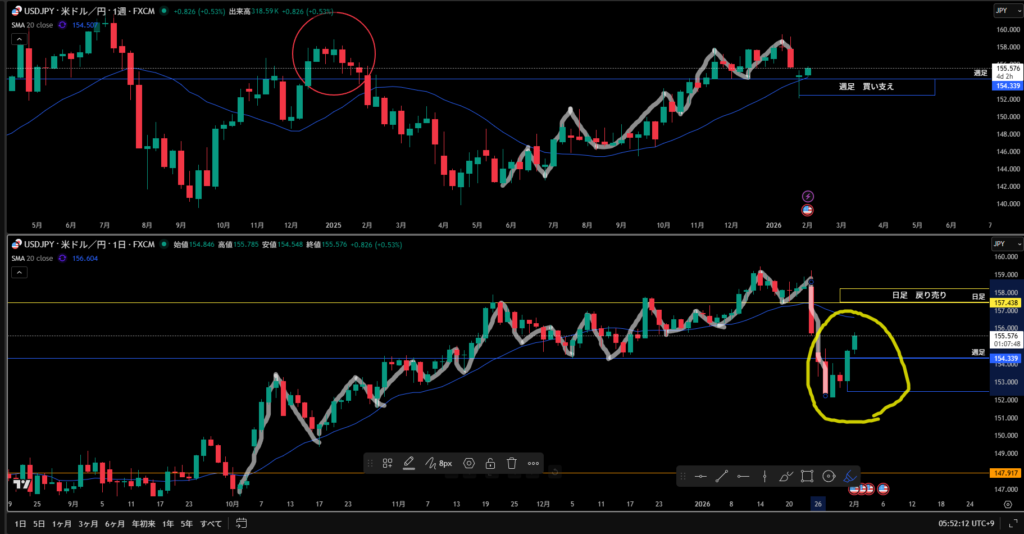Select the rectangle shape drawing tool
The image size is (1024, 534).
[806, 476]
